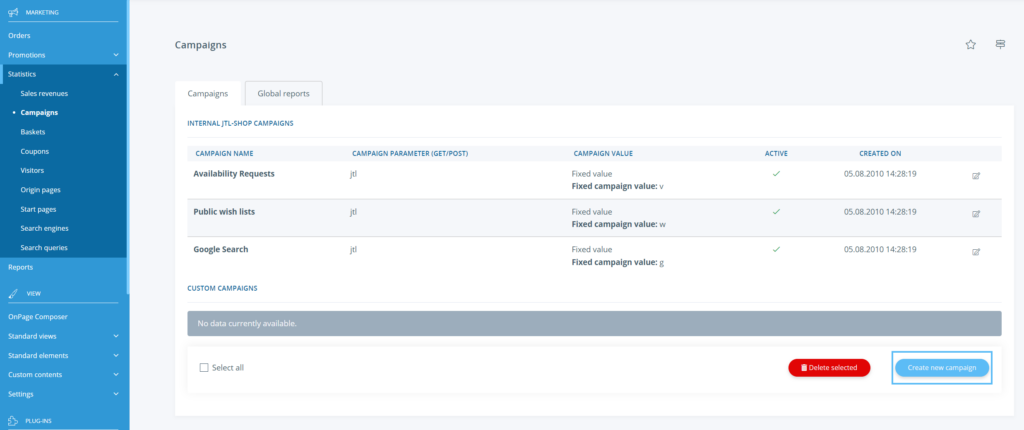
Task: Click the Google Search campaign name
Action: point(221,250)
